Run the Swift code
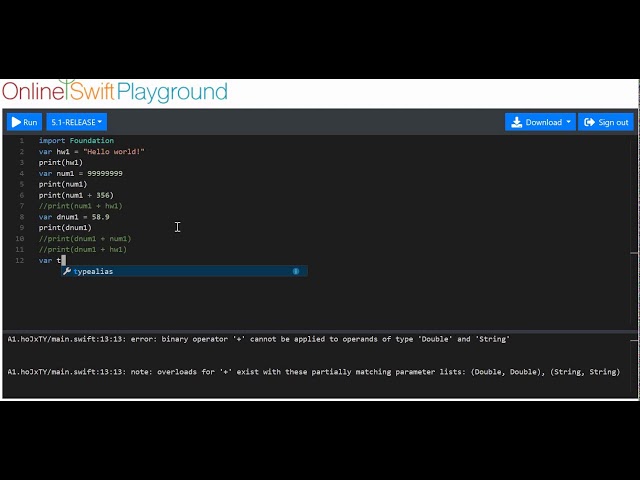 pyautogui.click(x=24, y=122)
